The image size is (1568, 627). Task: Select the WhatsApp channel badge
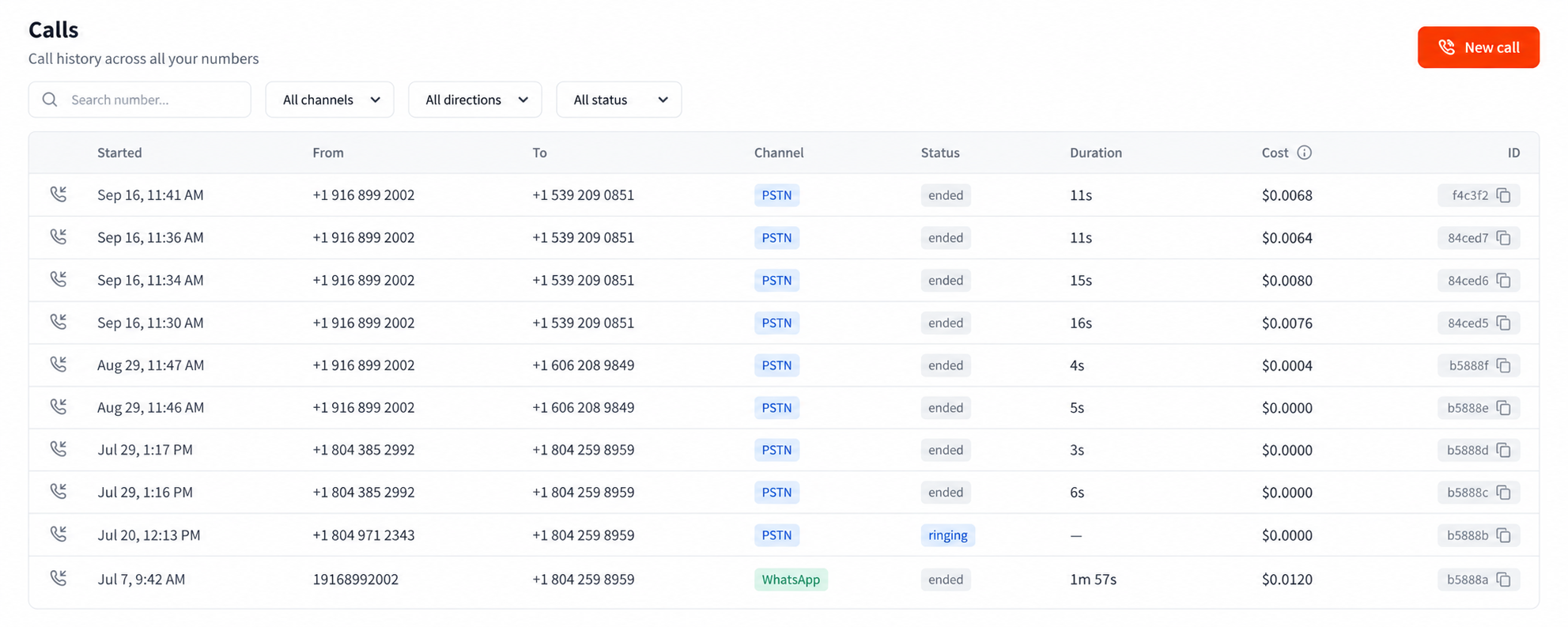click(x=791, y=580)
